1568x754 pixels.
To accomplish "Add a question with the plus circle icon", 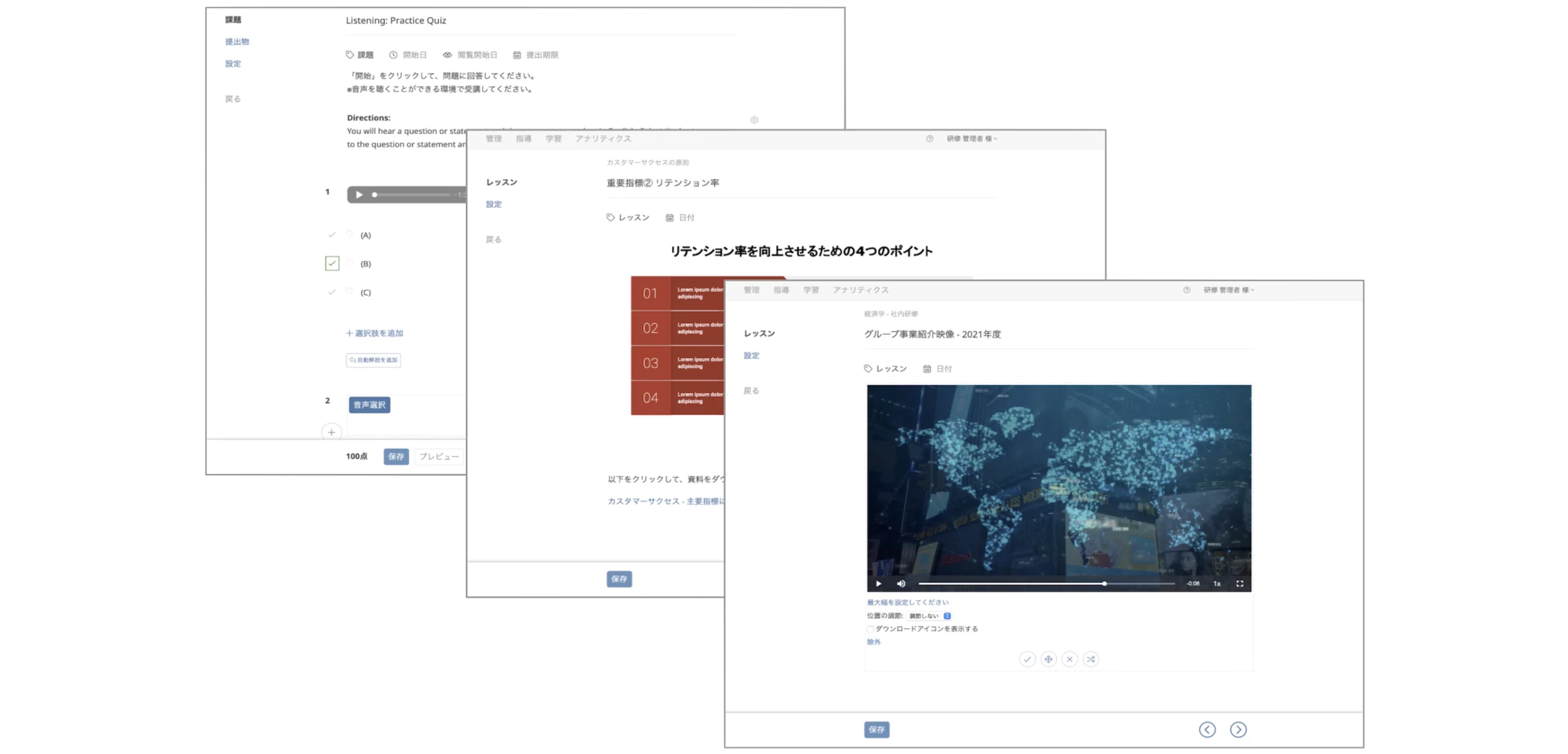I will point(331,432).
